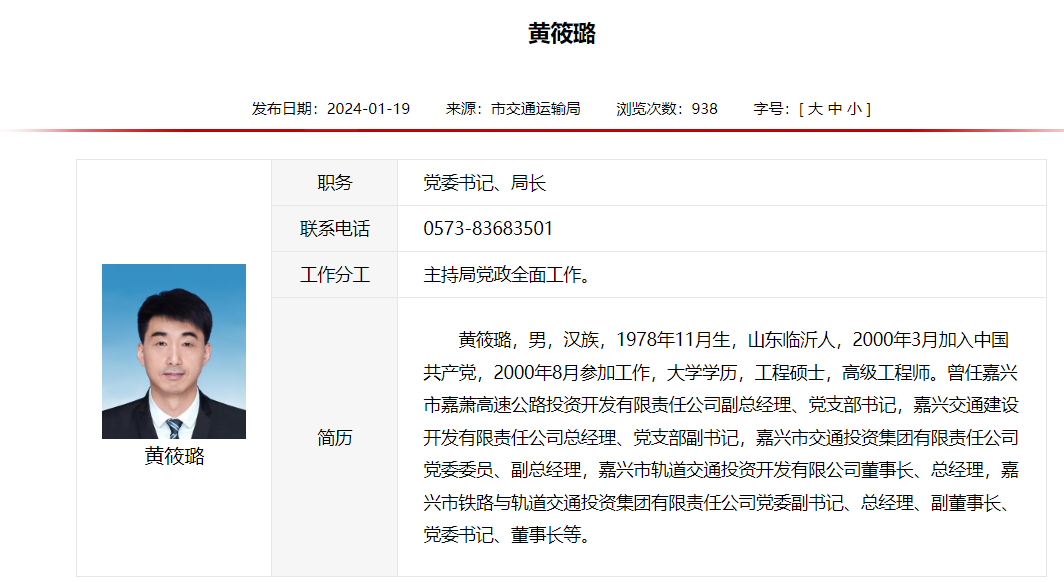Select the 简历 row label

tap(335, 437)
